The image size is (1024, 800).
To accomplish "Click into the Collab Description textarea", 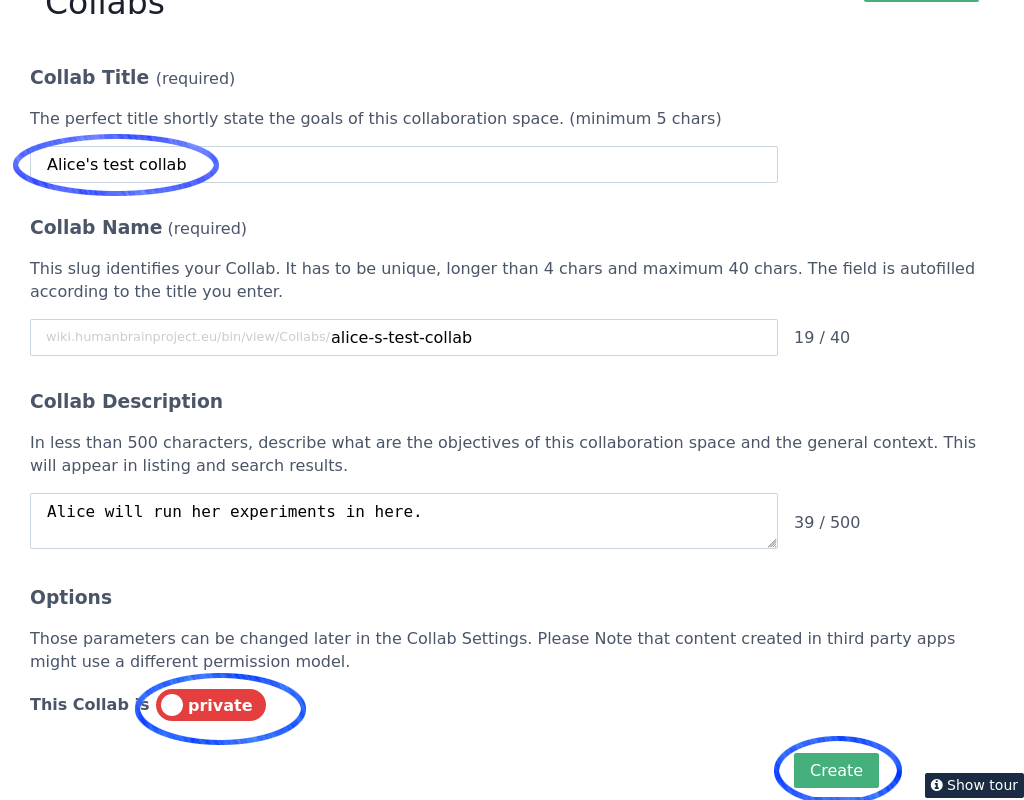I will click(404, 520).
